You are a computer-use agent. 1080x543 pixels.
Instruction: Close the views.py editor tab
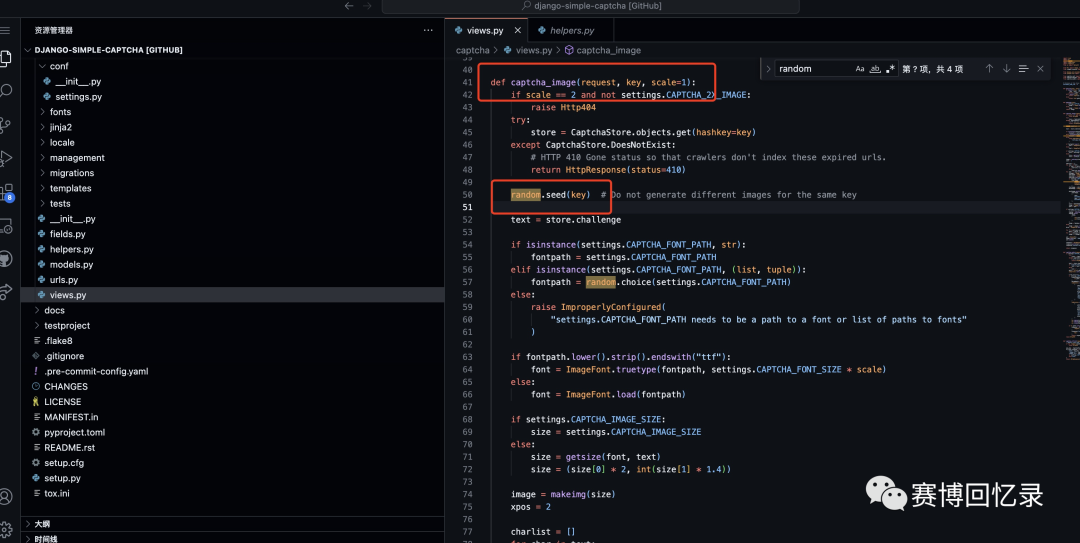pos(517,30)
